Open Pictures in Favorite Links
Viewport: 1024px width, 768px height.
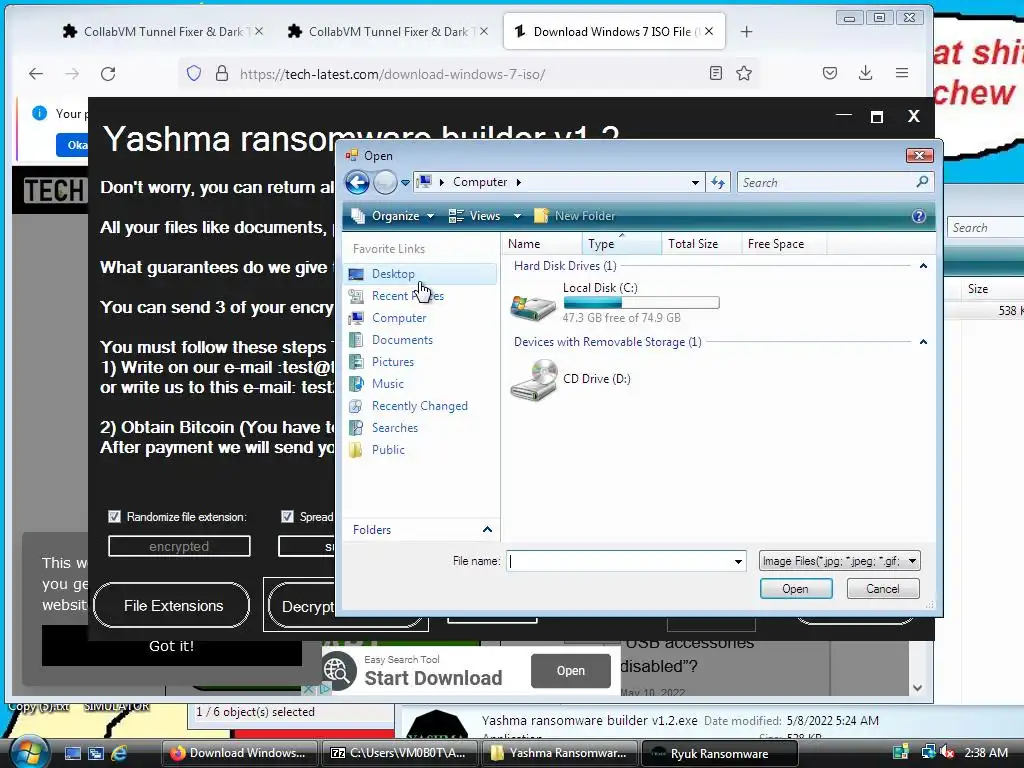pos(392,362)
